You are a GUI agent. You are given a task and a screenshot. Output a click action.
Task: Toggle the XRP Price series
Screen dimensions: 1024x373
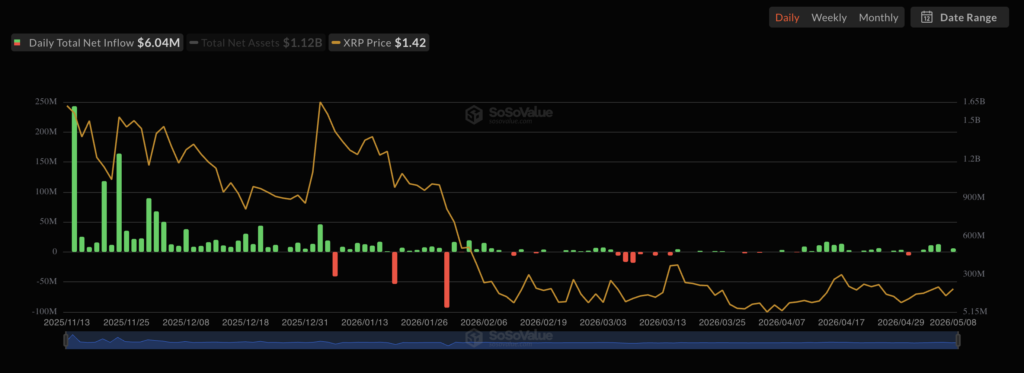tap(378, 43)
